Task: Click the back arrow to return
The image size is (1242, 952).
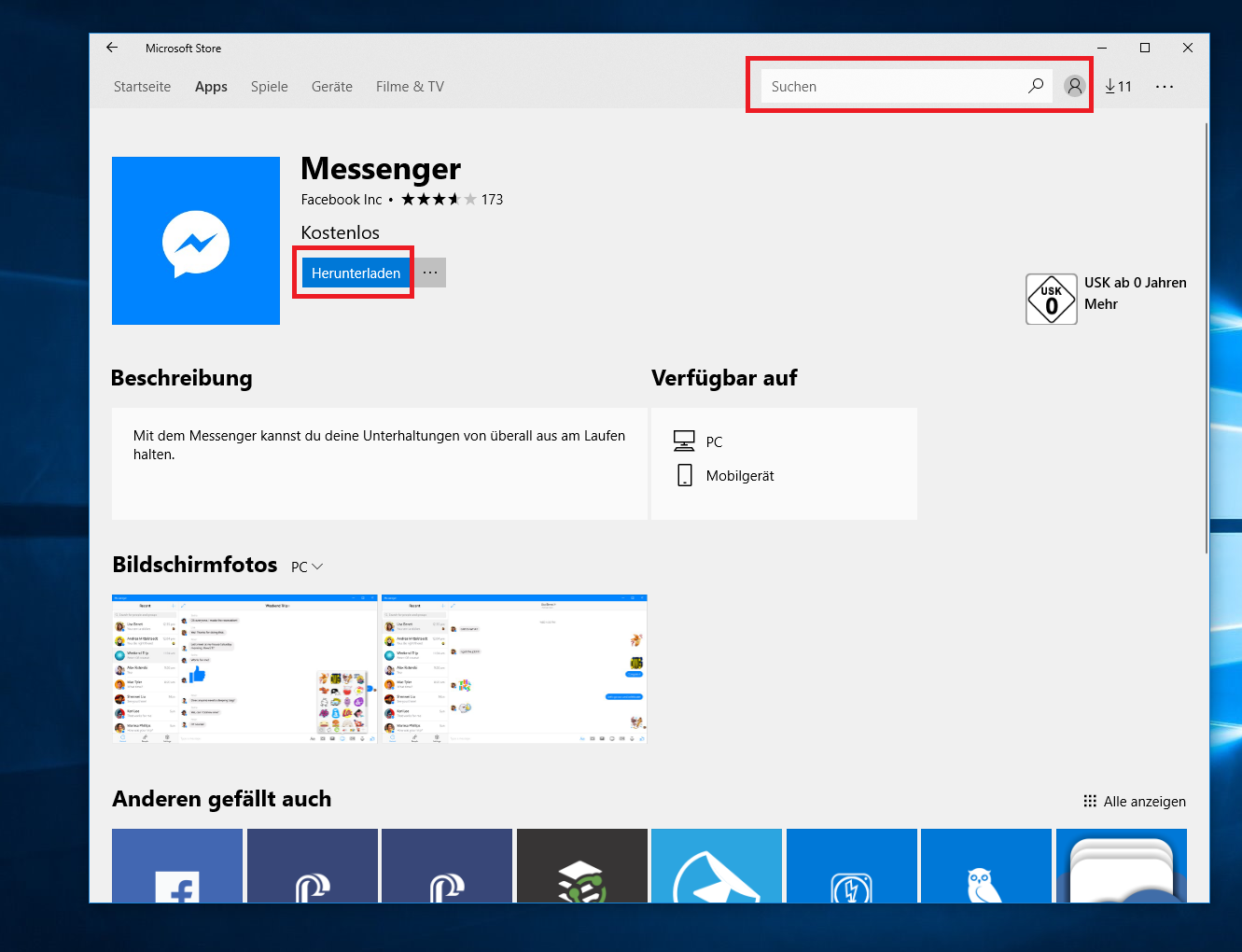Action: (x=112, y=47)
